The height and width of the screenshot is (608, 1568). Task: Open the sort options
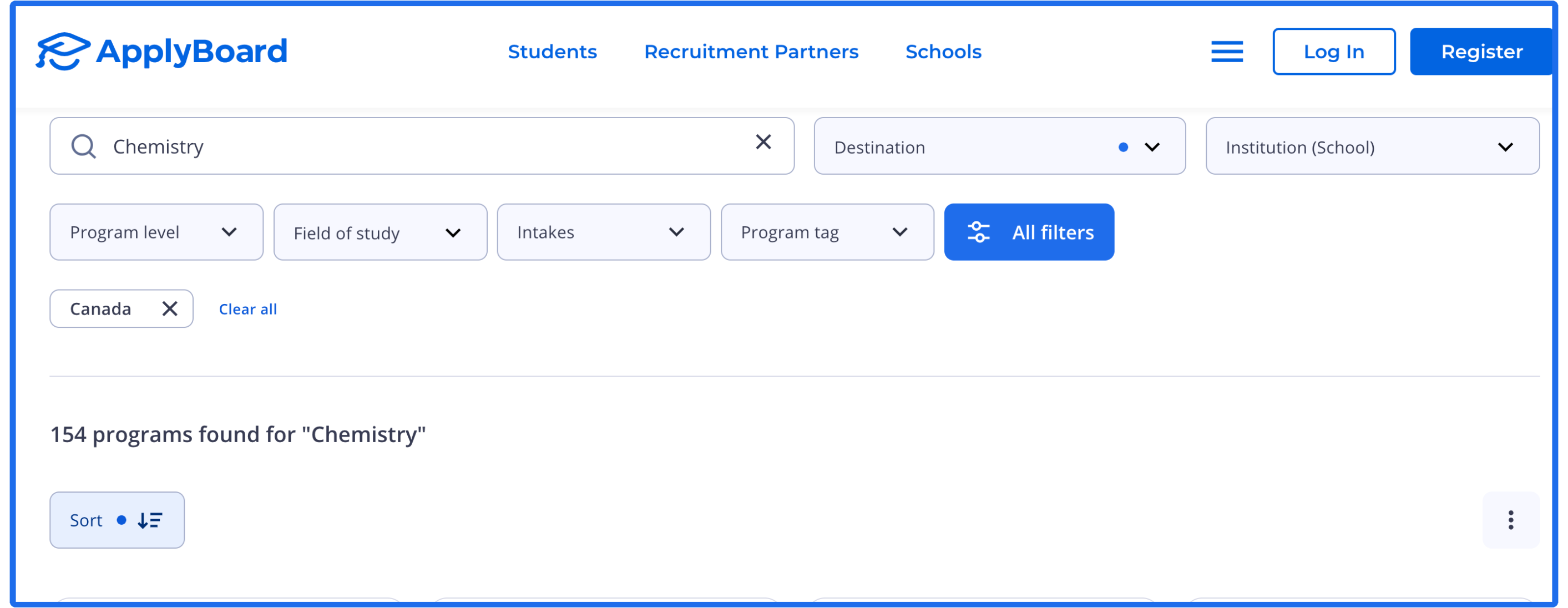117,520
